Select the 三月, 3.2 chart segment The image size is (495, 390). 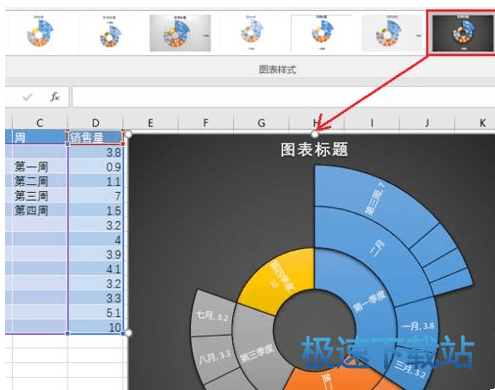point(410,370)
